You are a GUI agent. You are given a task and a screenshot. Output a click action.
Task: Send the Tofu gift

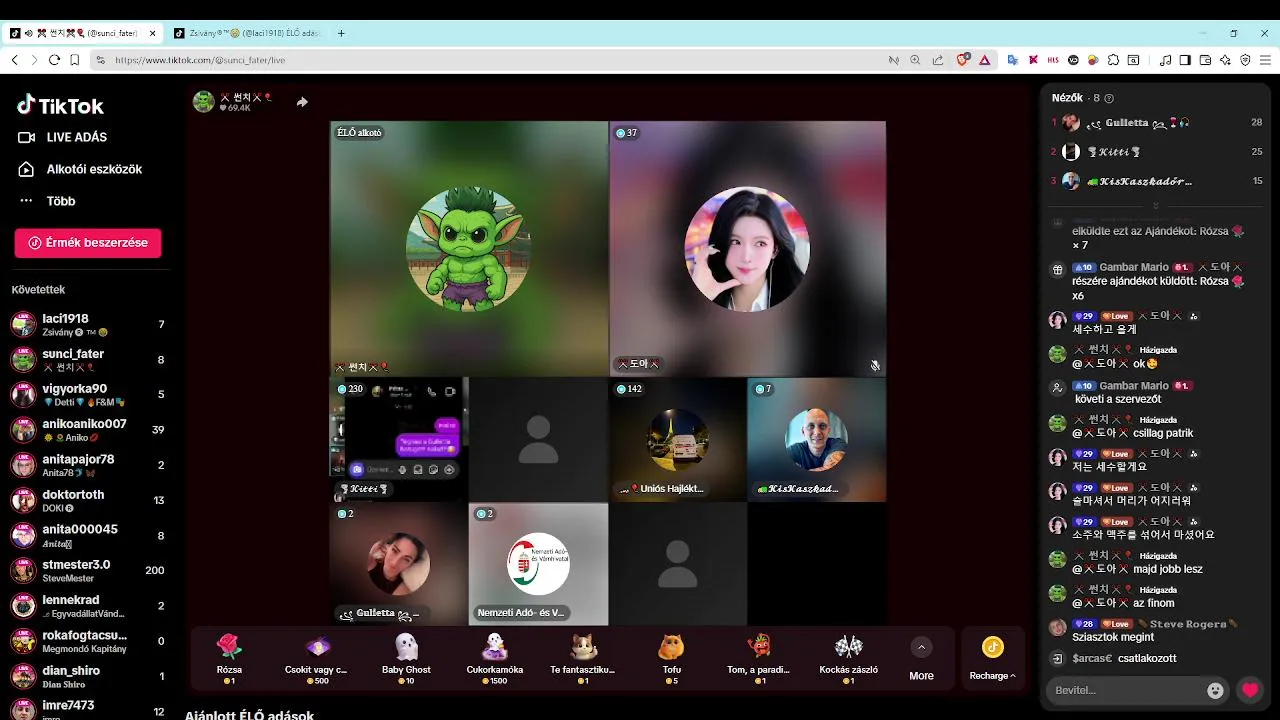671,658
